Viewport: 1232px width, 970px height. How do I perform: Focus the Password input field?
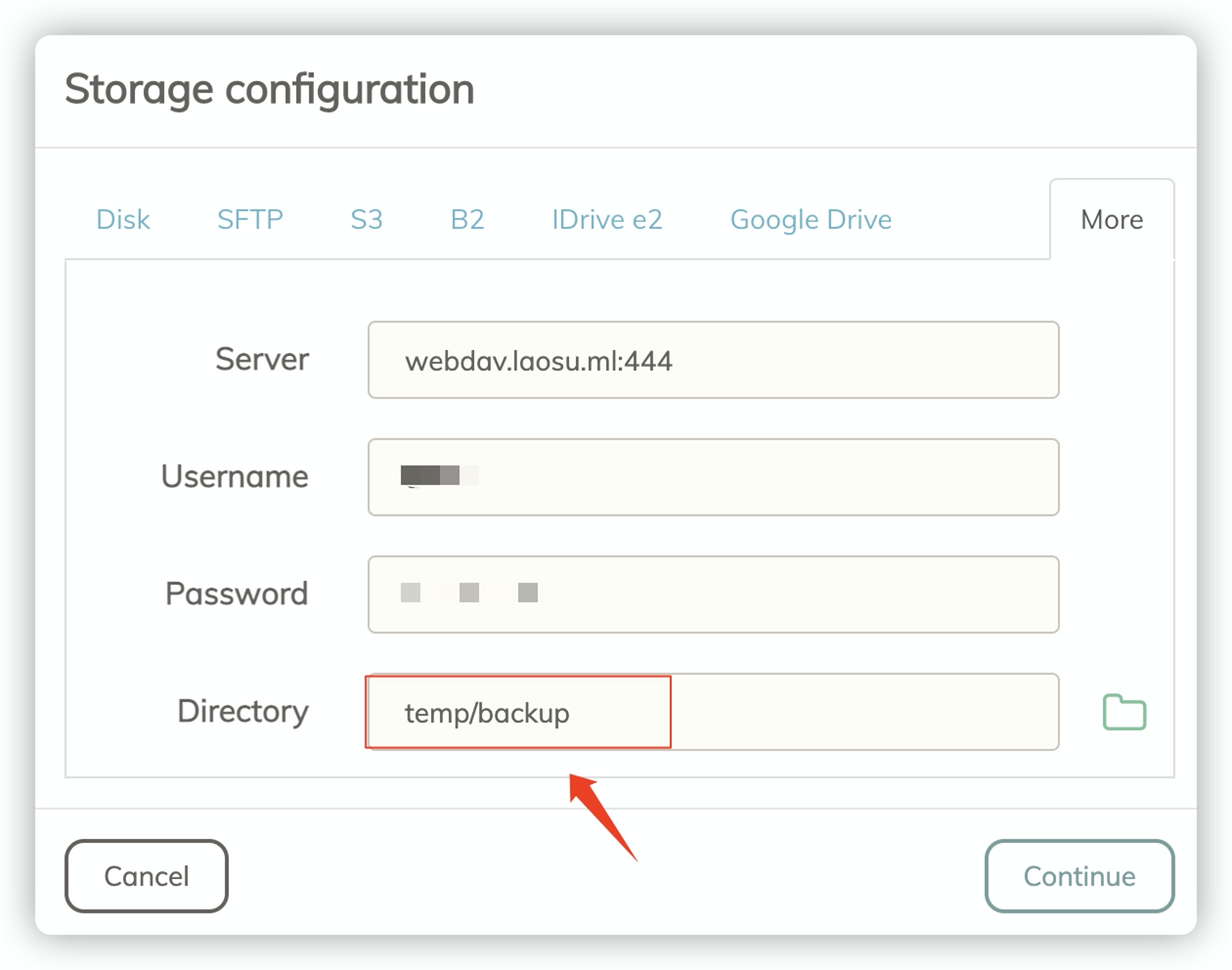click(x=713, y=595)
